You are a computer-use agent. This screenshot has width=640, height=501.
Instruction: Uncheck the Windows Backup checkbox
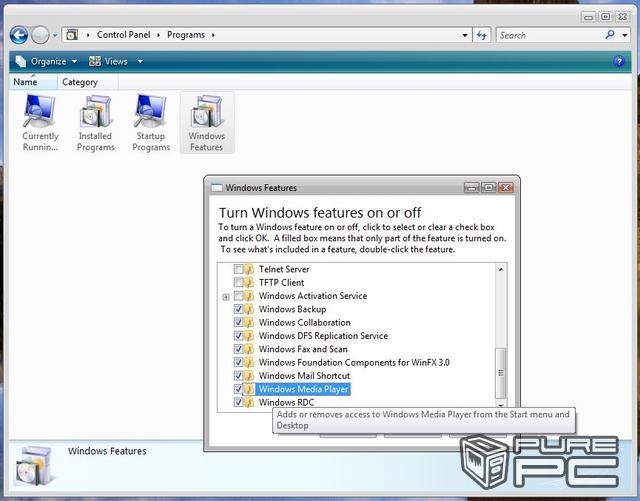click(238, 309)
